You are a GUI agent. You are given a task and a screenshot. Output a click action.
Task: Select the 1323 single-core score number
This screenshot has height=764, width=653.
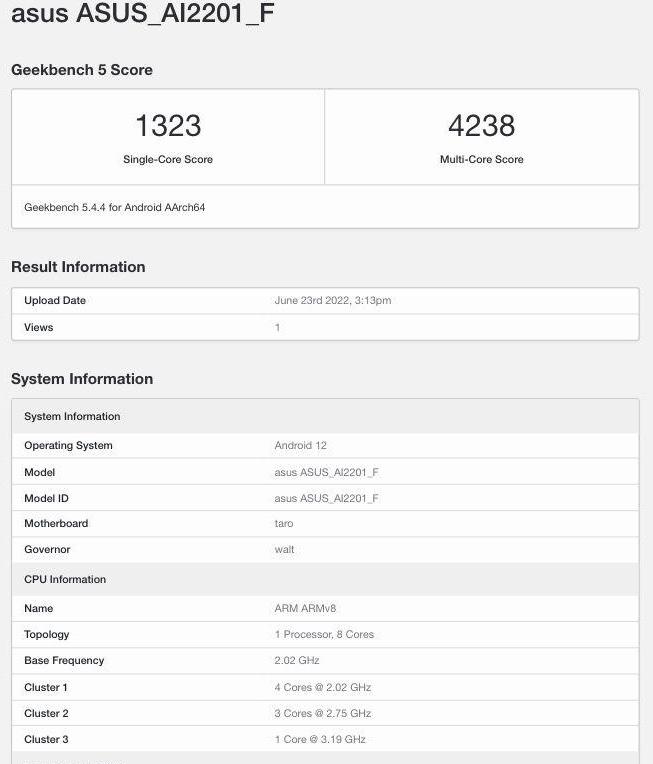point(168,126)
